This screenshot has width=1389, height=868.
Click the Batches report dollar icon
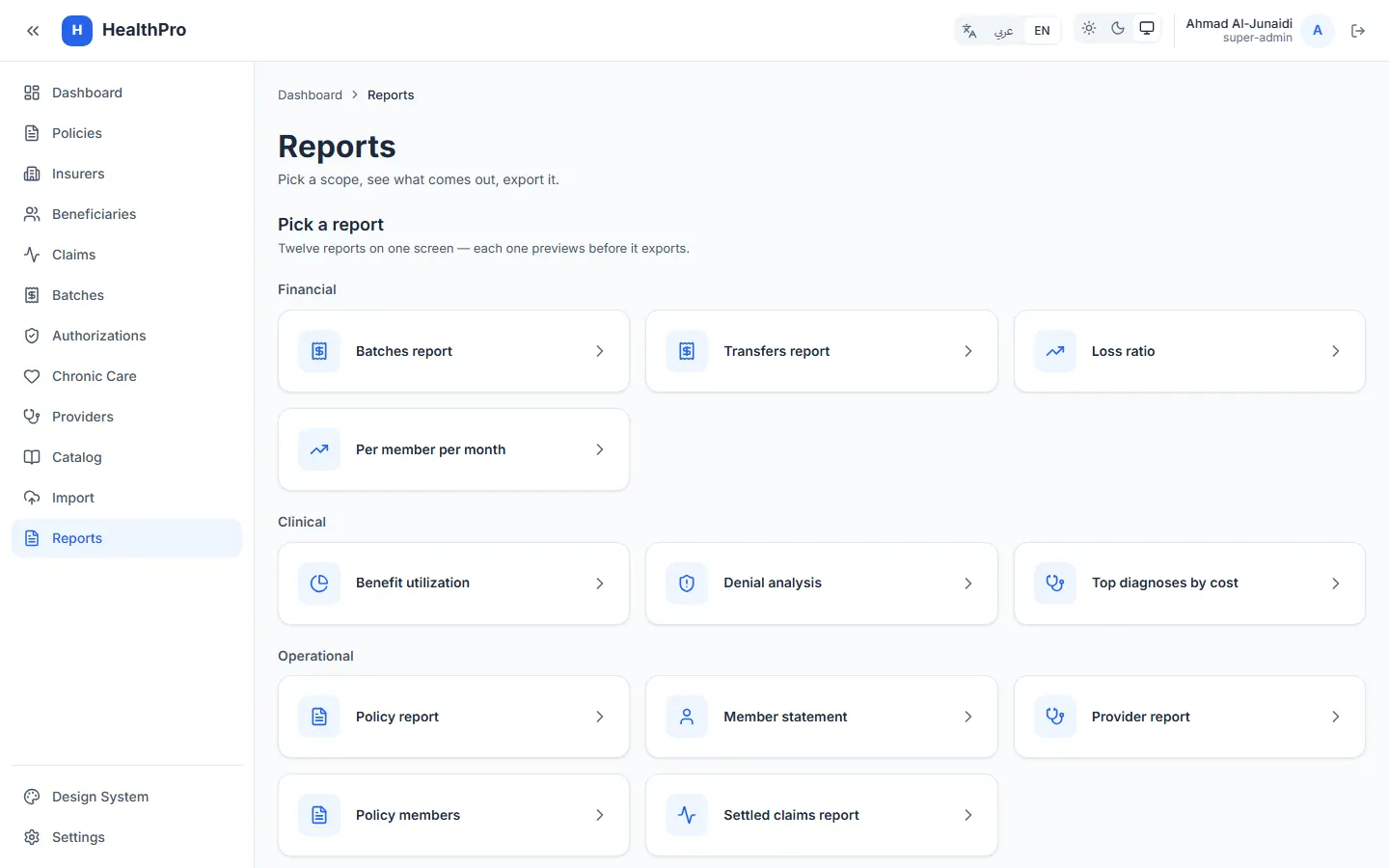point(319,351)
